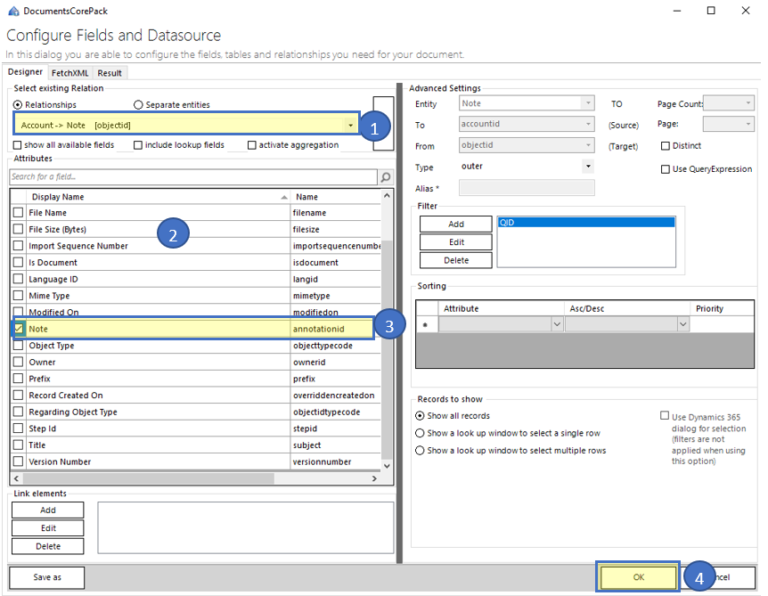This screenshot has width=768, height=596.
Task: Click the Save as button
Action: click(47, 577)
